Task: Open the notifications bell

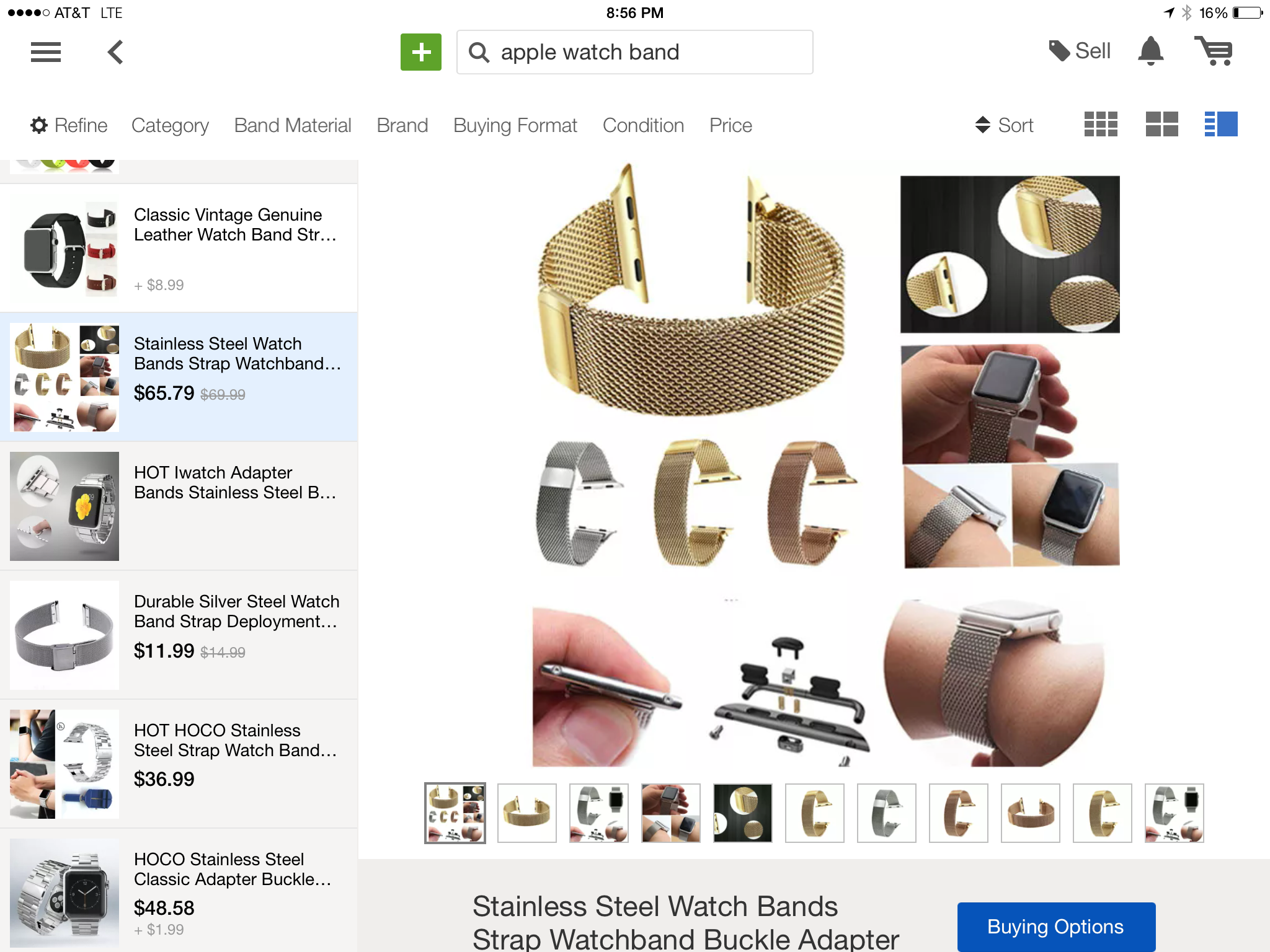Action: click(1150, 51)
